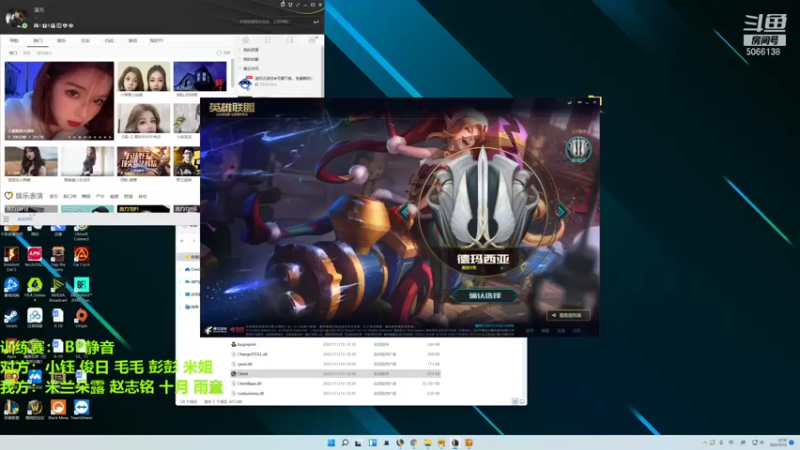Click the File Explorer back arrow
800x450 pixels.
[x=182, y=241]
